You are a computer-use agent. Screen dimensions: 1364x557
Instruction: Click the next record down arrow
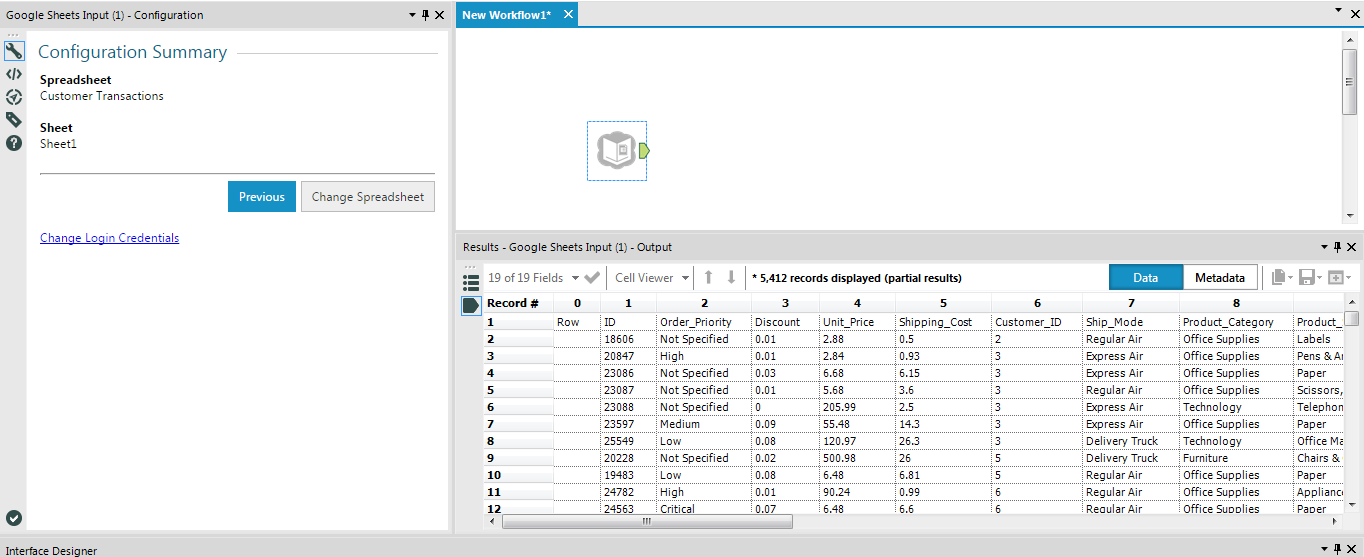(731, 278)
